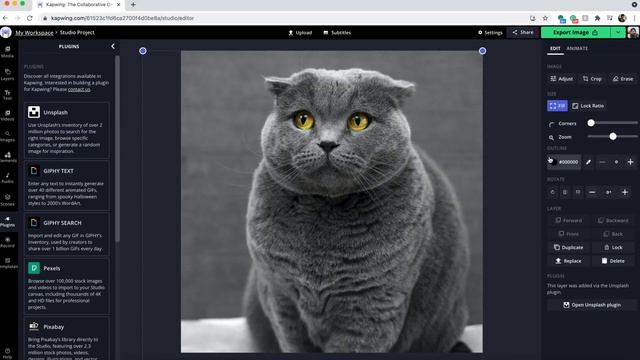Open the Unsplash plugin card

[67, 130]
